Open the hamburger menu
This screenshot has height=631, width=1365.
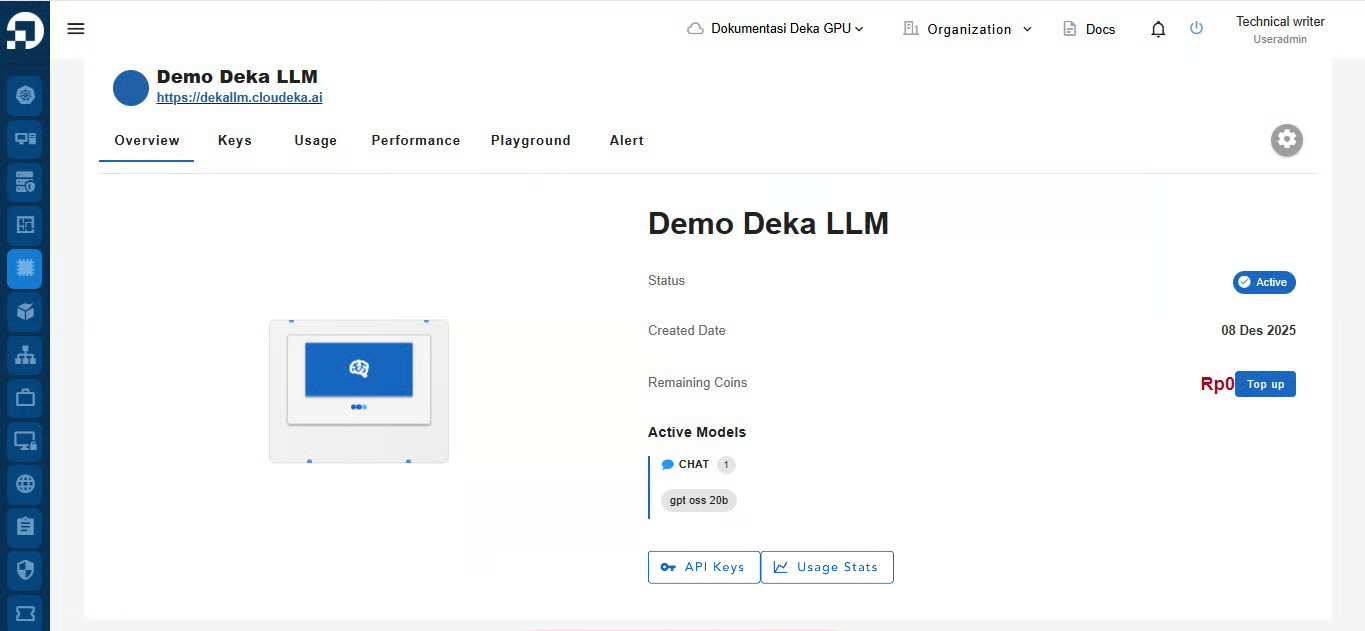tap(76, 28)
